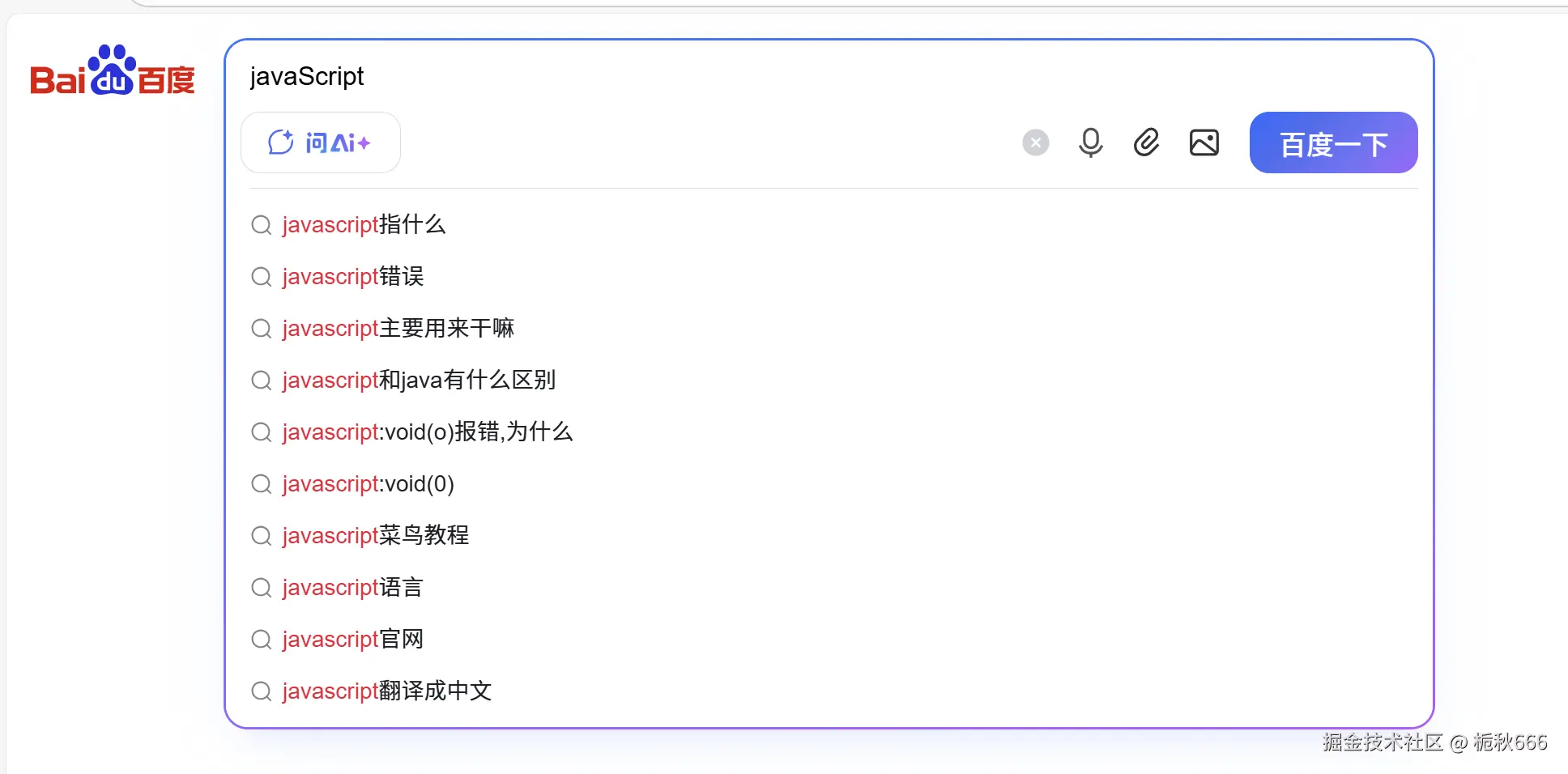The height and width of the screenshot is (774, 1568).
Task: Start voice search with the microphone
Action: (1090, 142)
